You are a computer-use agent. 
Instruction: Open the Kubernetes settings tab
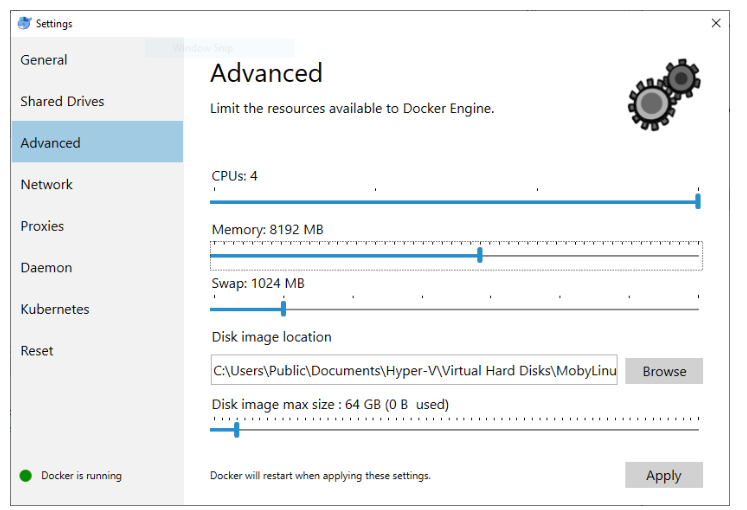97,309
